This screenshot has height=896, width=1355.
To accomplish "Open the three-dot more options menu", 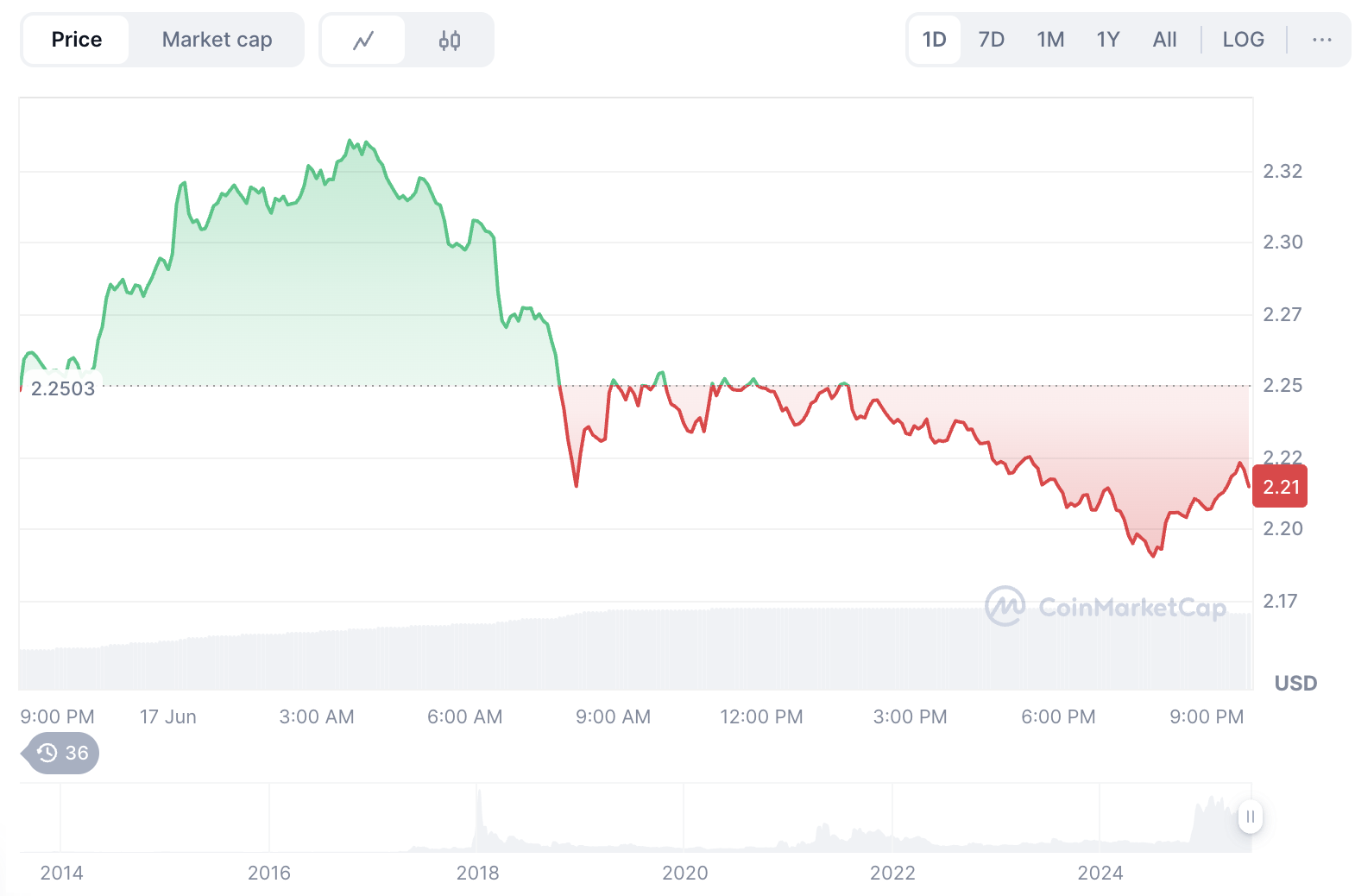I will (1321, 40).
